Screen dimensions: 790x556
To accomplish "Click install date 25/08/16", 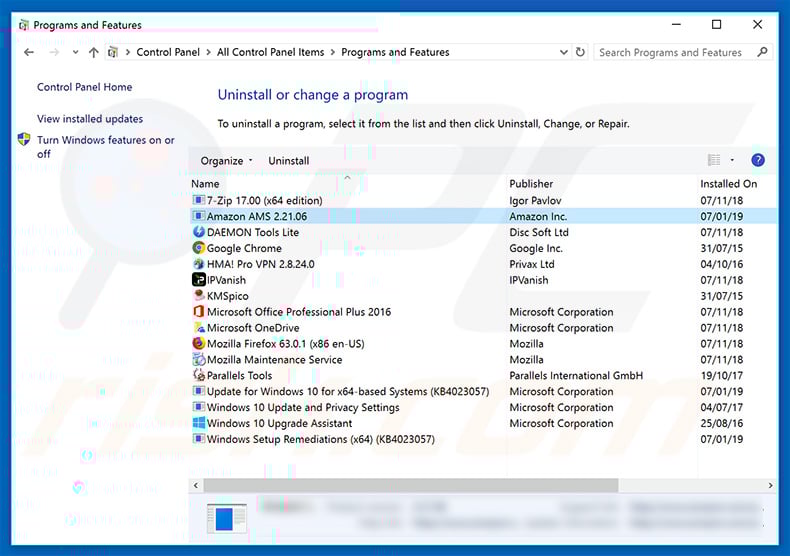I will pyautogui.click(x=721, y=423).
